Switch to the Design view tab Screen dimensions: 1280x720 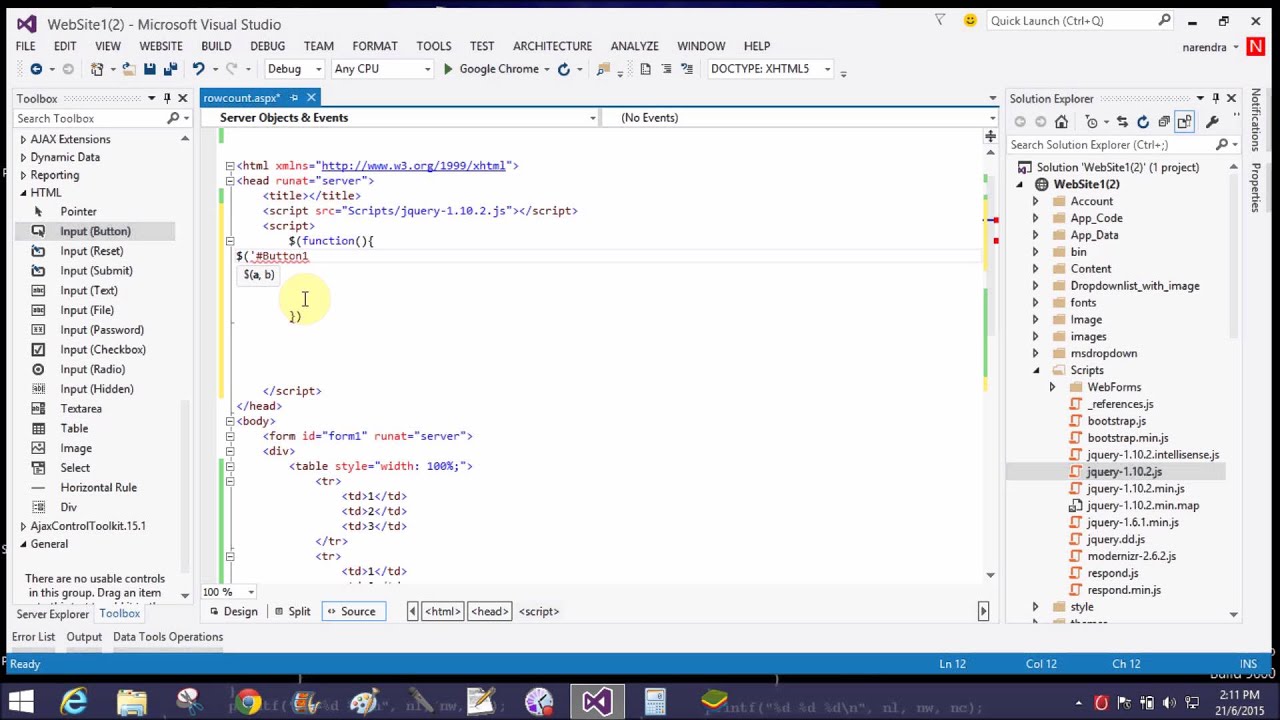(x=233, y=612)
